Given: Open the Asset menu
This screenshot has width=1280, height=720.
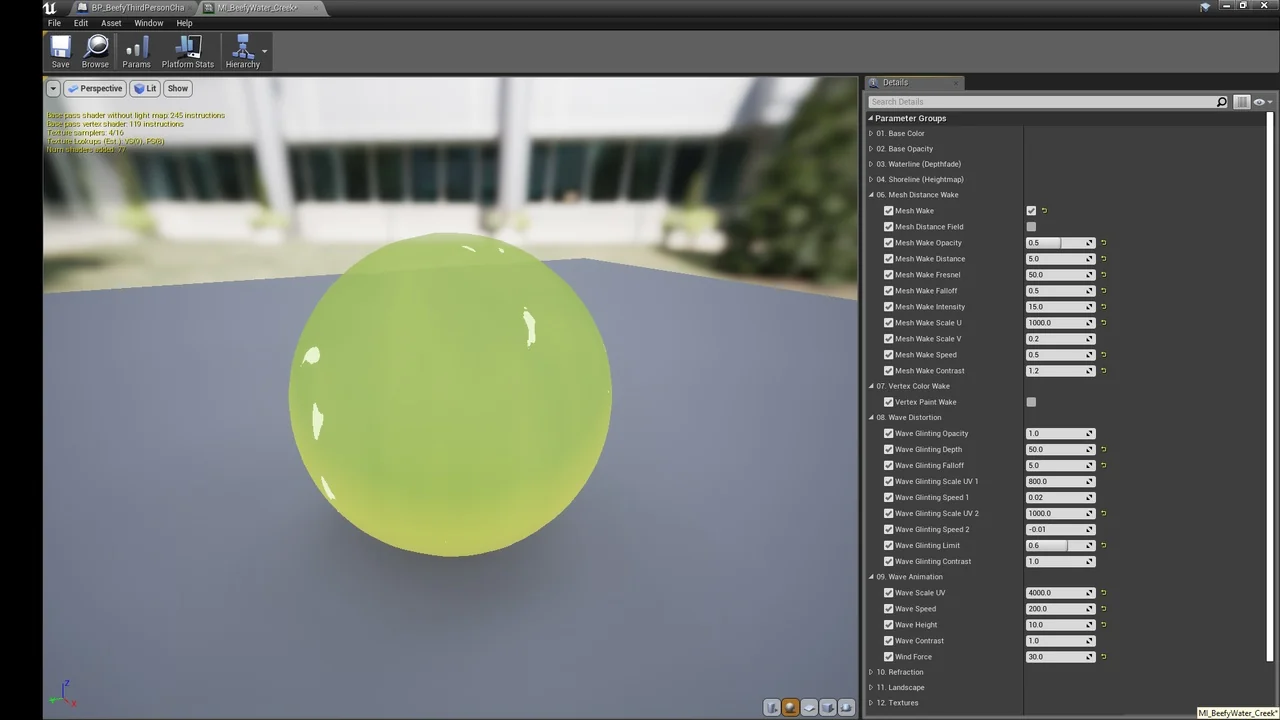Looking at the screenshot, I should [111, 23].
